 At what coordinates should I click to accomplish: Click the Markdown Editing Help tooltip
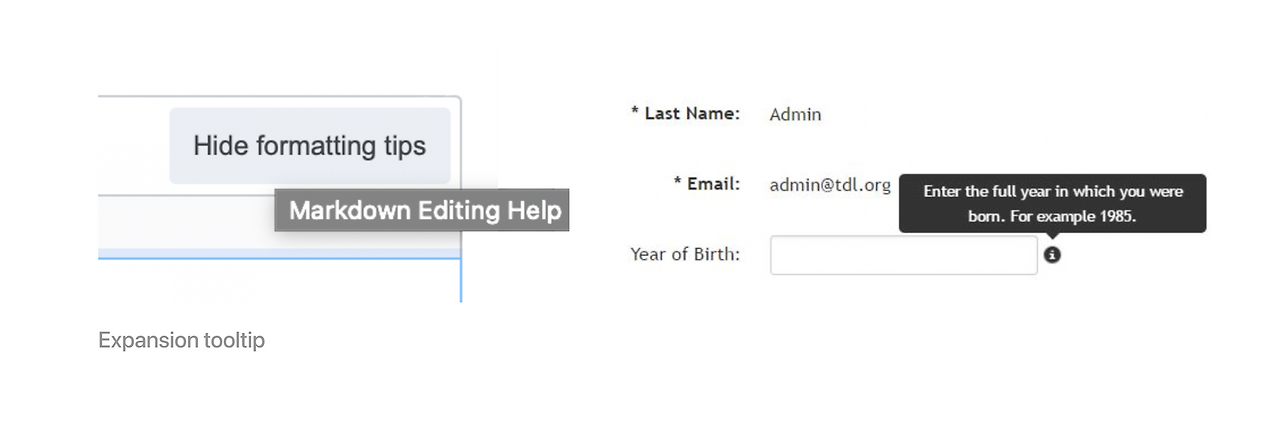click(x=422, y=210)
